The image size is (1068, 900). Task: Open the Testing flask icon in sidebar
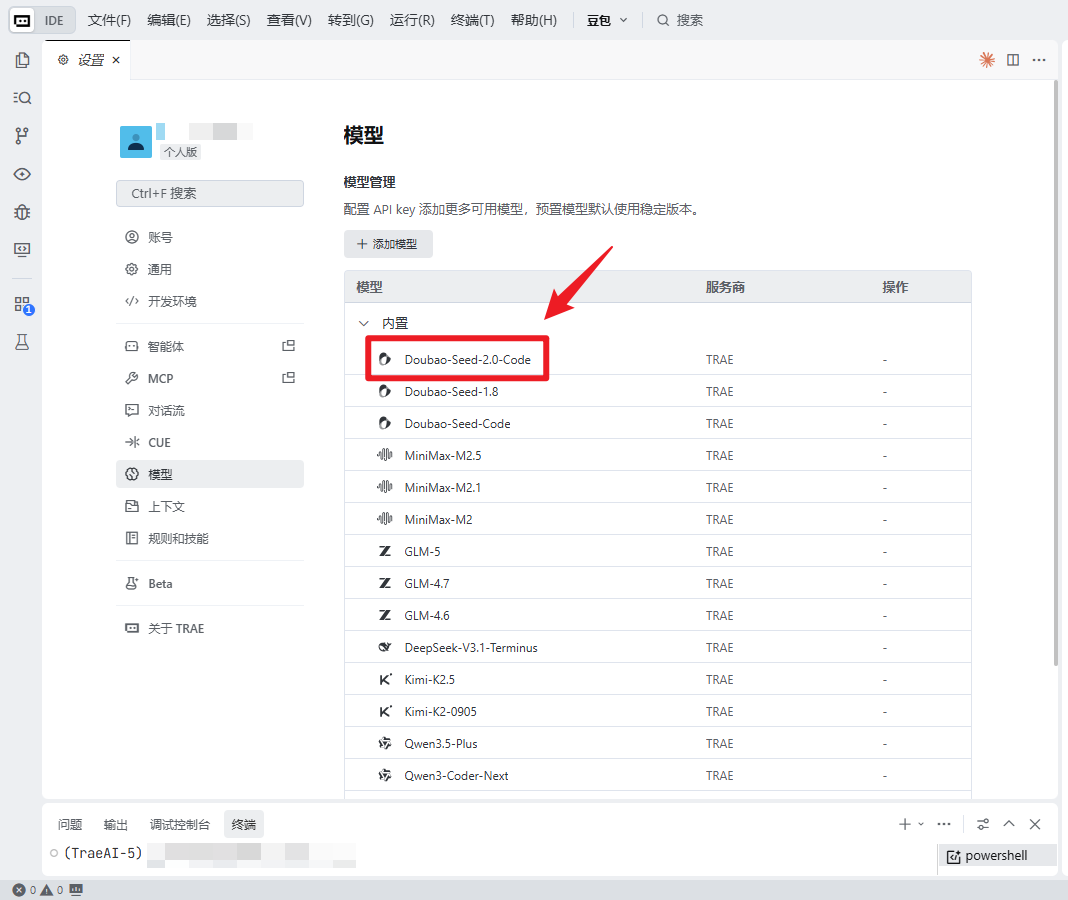(x=22, y=342)
